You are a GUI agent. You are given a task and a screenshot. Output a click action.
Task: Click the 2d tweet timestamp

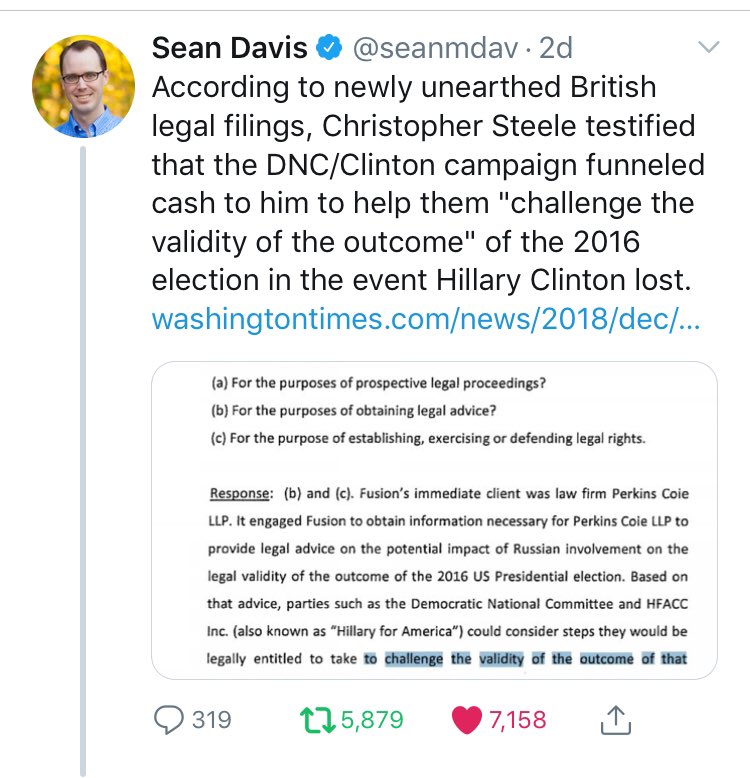click(555, 47)
